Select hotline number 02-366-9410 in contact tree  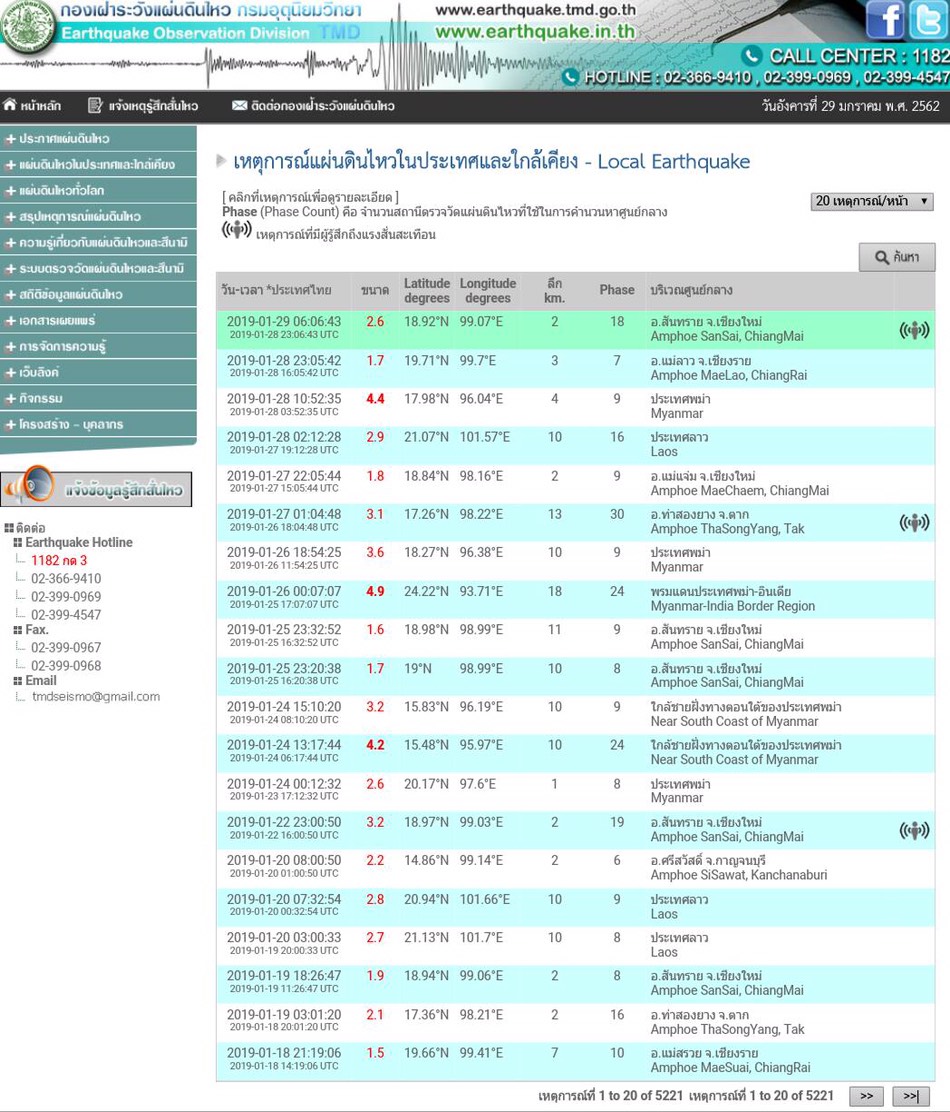click(x=66, y=579)
